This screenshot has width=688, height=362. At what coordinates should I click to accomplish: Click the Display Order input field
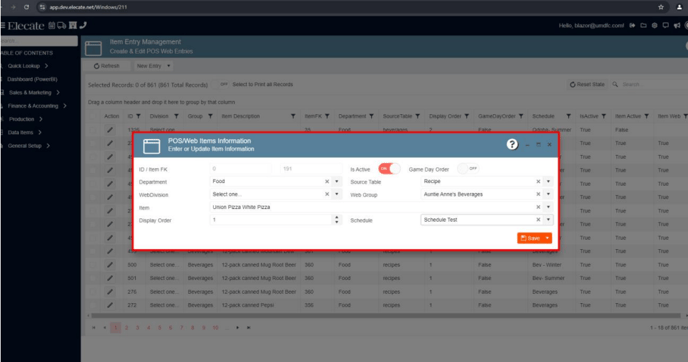point(272,220)
